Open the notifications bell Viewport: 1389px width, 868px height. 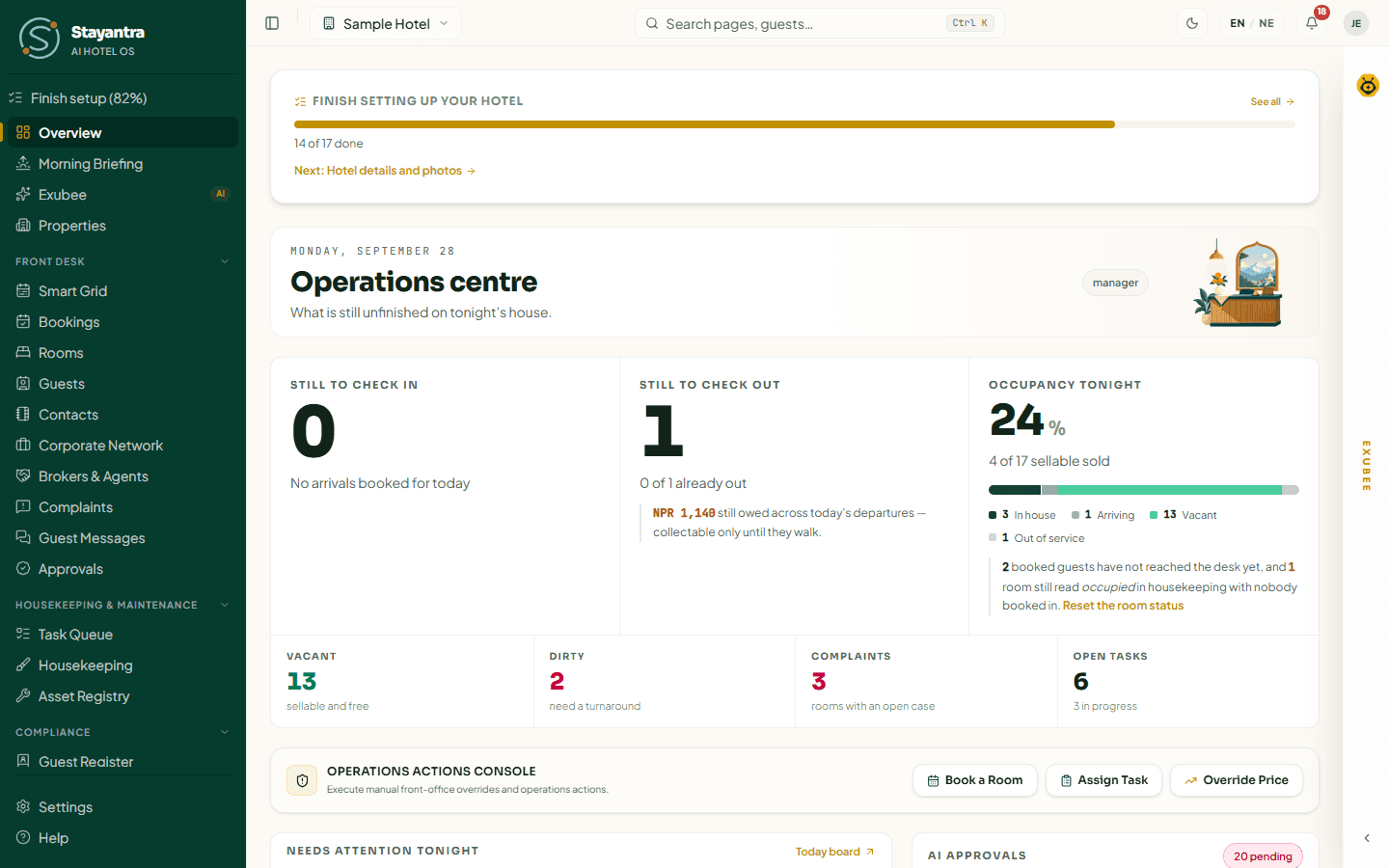click(x=1312, y=23)
